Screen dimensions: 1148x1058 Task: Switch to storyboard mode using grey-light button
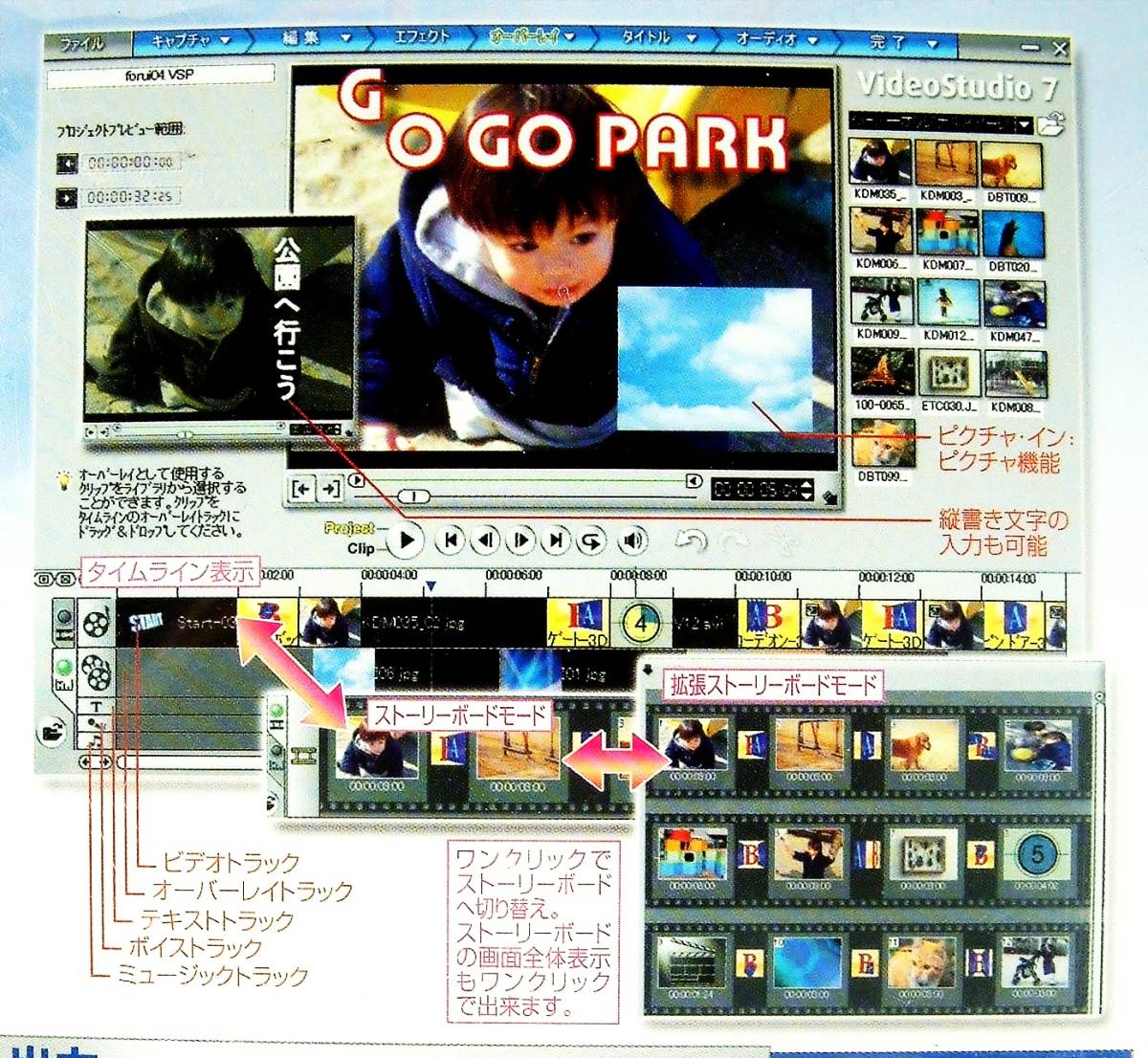[x=64, y=624]
